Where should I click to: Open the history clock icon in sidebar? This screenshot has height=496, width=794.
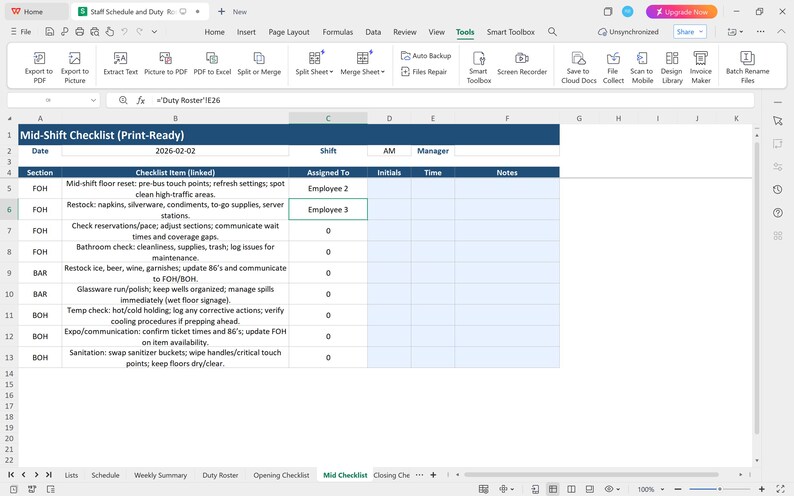coord(778,189)
